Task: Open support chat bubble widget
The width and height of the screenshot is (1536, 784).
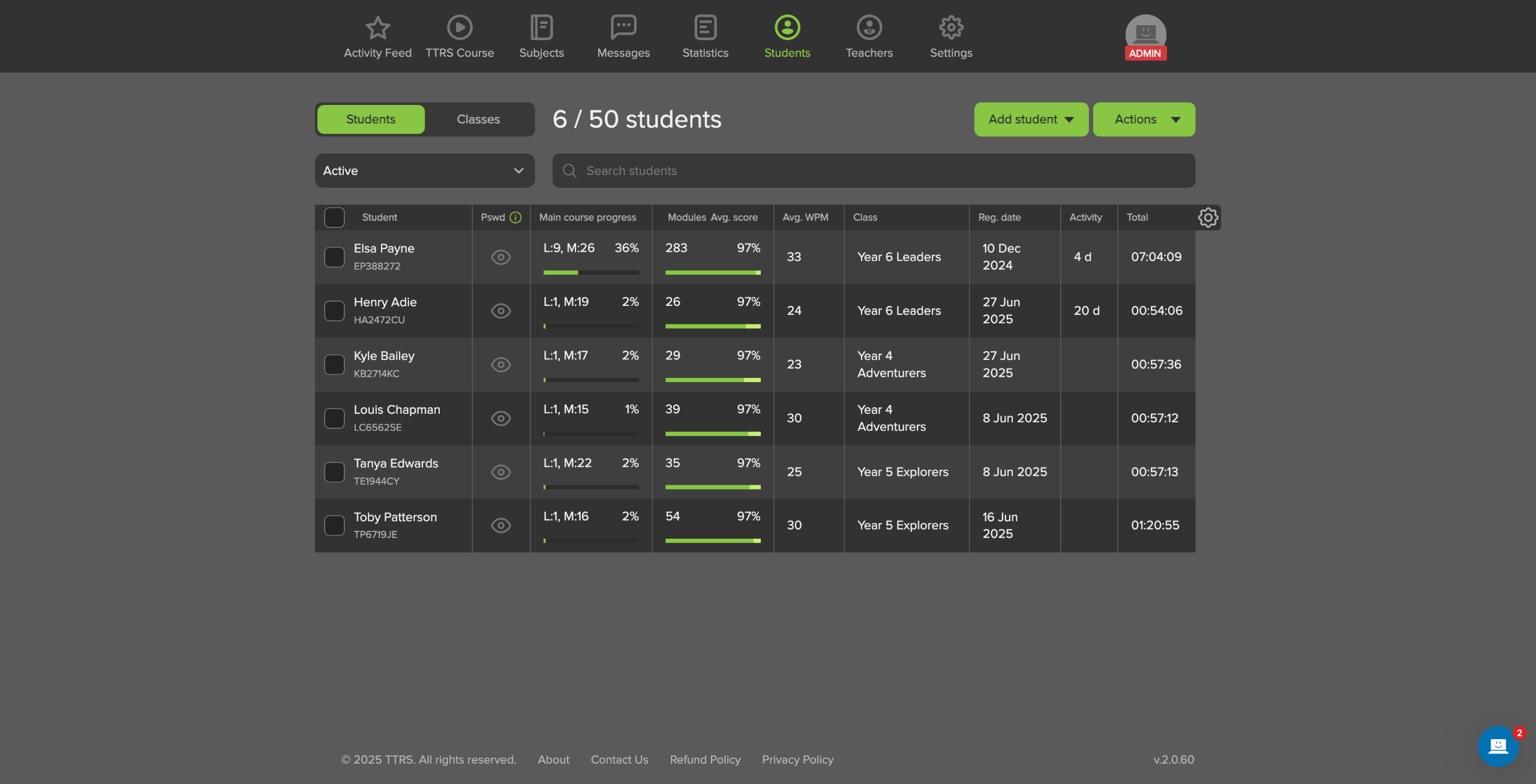Action: (1498, 746)
